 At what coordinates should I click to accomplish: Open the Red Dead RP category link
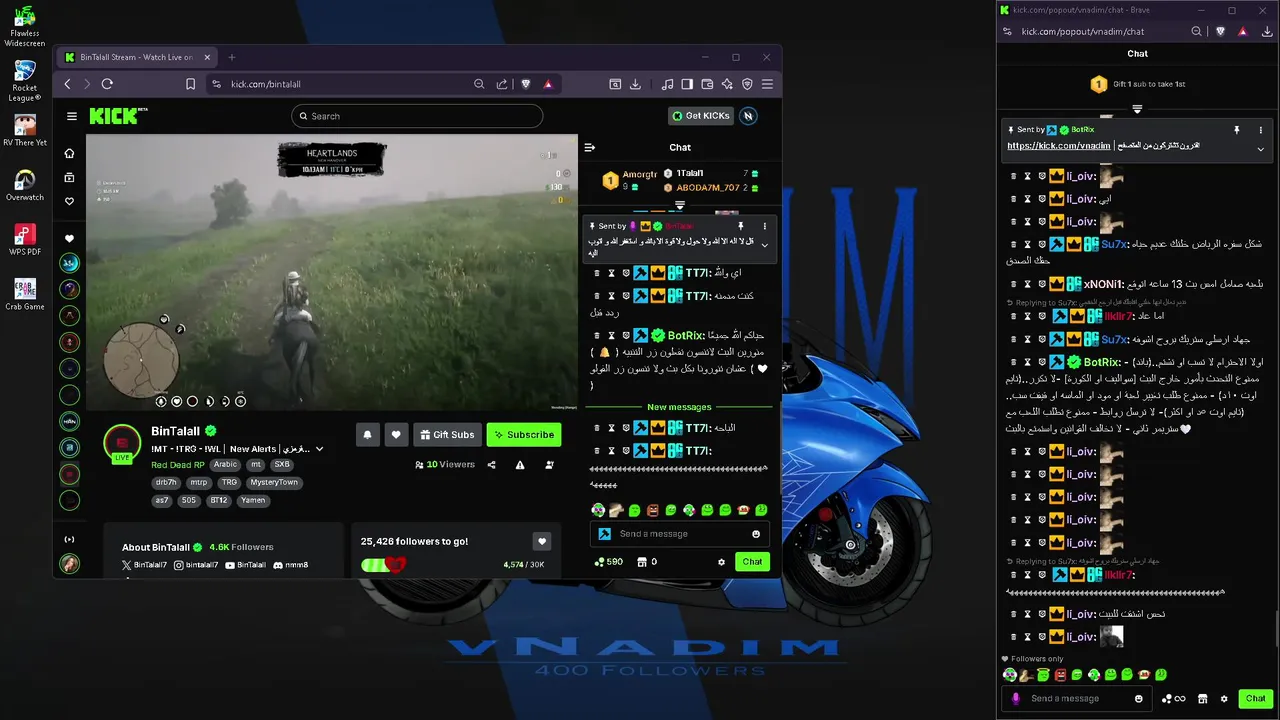[x=178, y=465]
